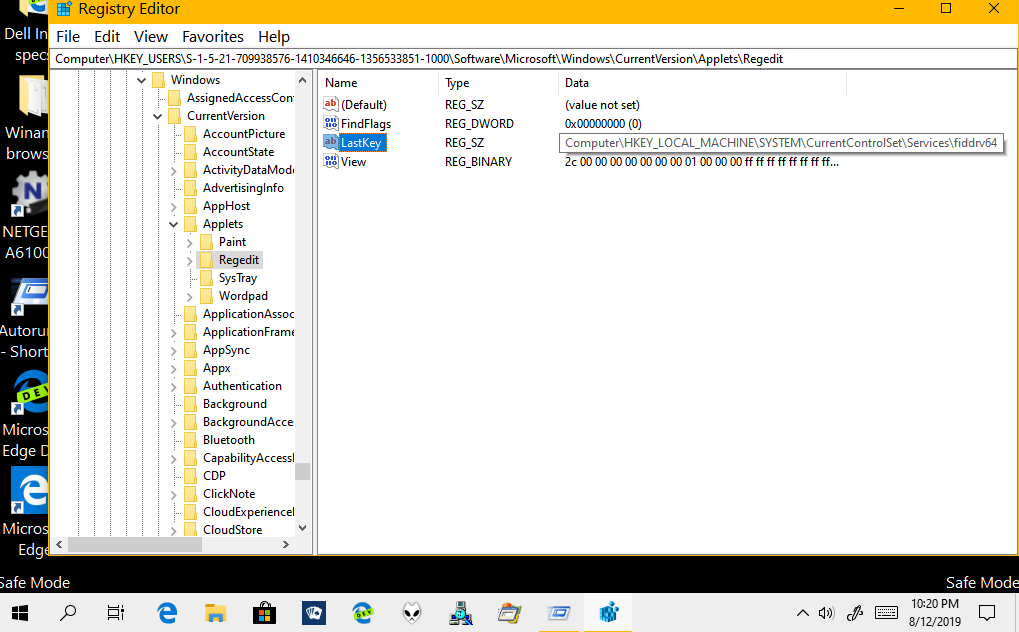
Task: Select the ClickNote folder icon
Action: pos(190,494)
